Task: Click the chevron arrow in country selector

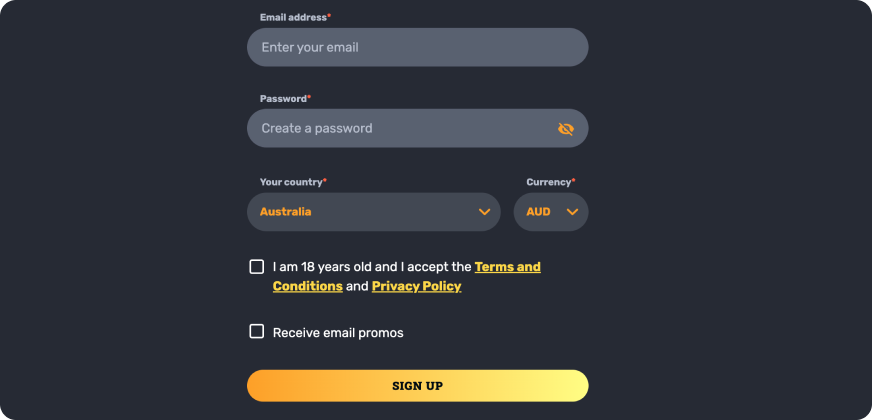Action: [x=484, y=212]
